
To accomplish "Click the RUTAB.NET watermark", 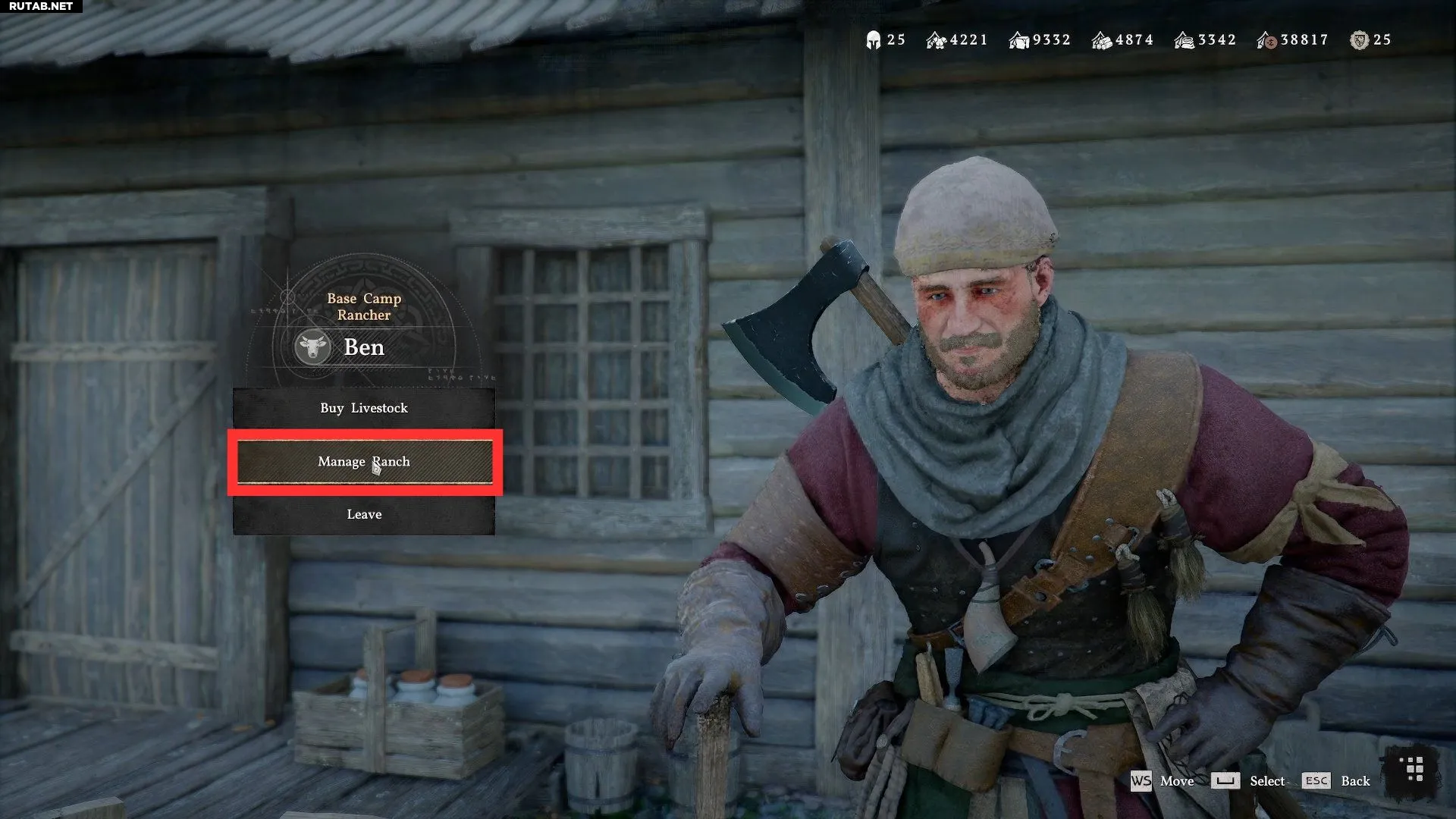I will pos(41,6).
